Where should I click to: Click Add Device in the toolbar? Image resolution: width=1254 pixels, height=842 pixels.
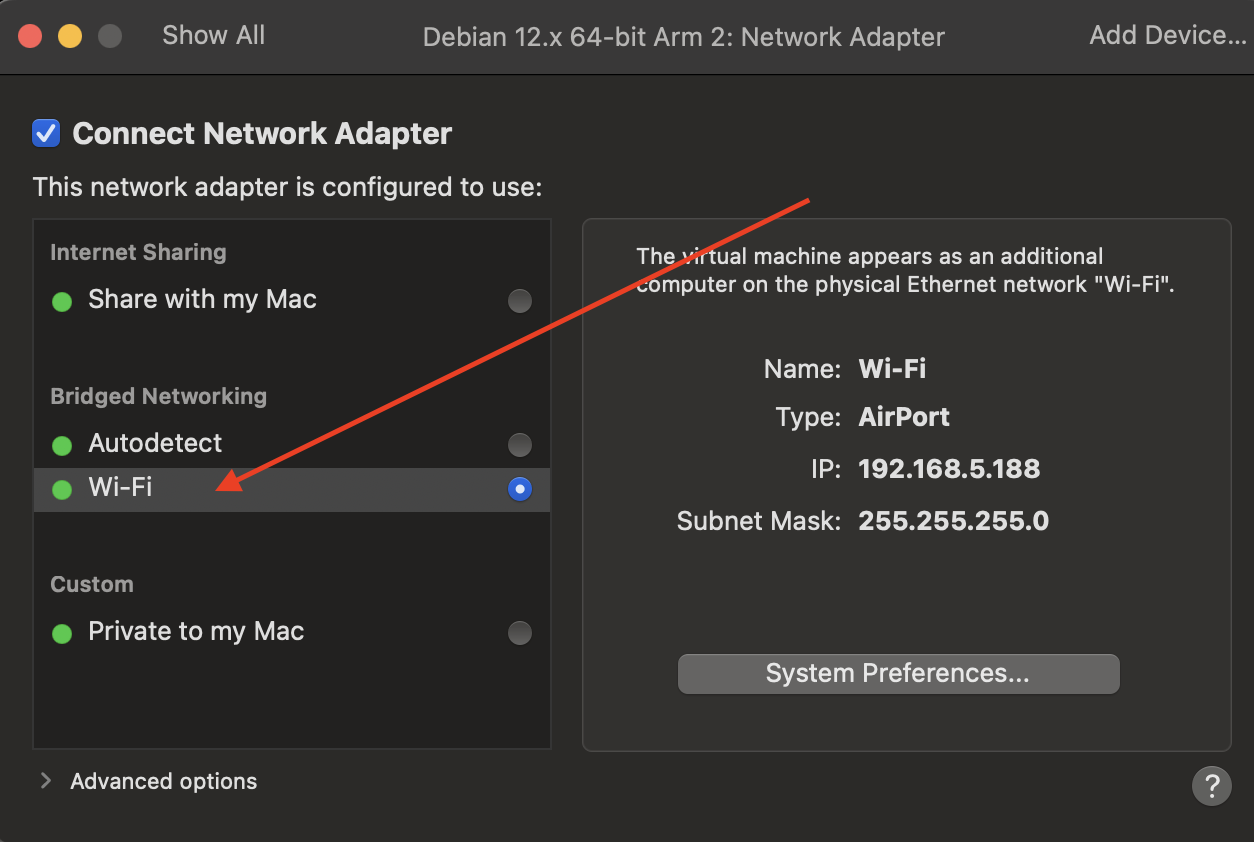[x=1166, y=36]
